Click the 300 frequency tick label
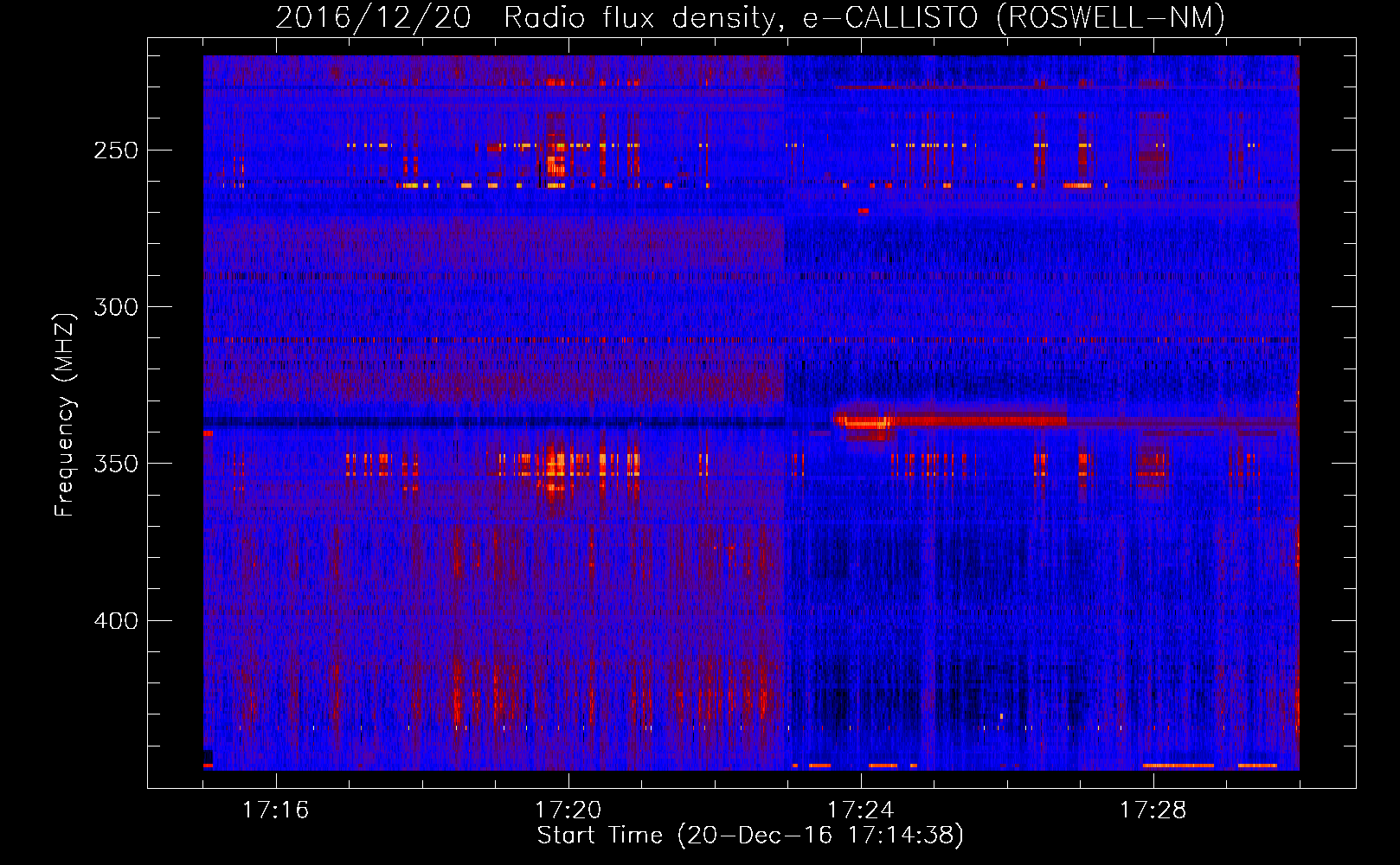The width and height of the screenshot is (1400, 865). [116, 307]
